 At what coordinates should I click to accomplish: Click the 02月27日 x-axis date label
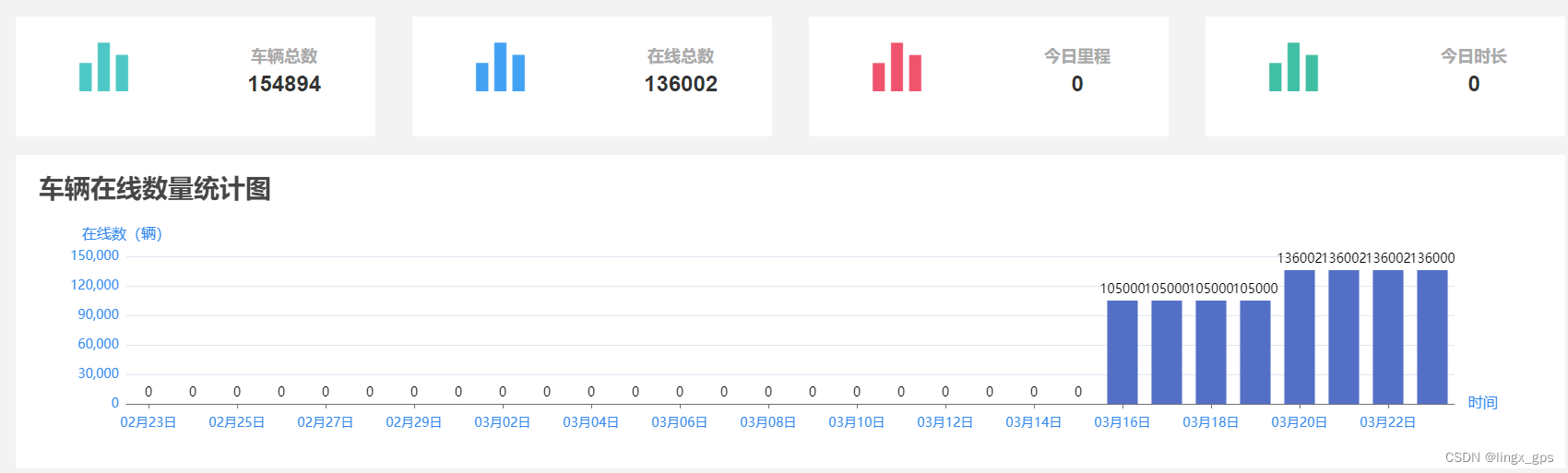[x=326, y=422]
